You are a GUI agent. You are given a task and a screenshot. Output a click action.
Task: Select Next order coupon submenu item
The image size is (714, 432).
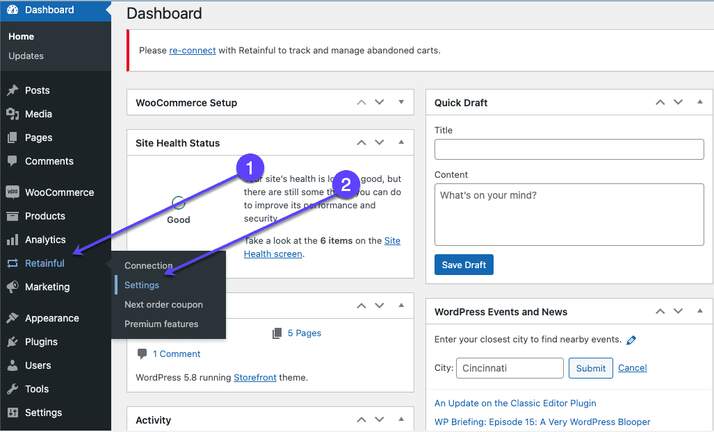(163, 305)
